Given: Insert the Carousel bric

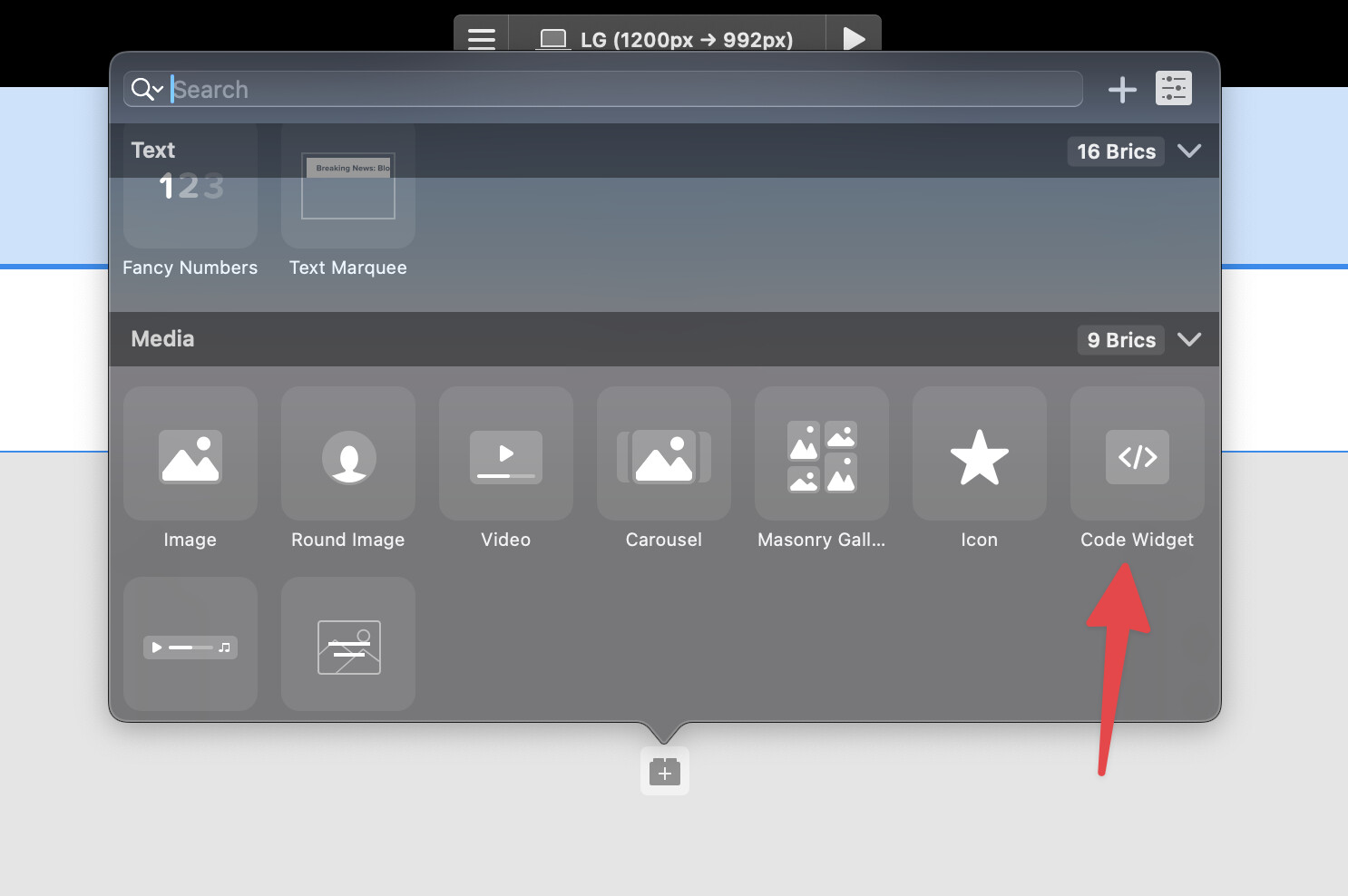Looking at the screenshot, I should click(x=664, y=454).
